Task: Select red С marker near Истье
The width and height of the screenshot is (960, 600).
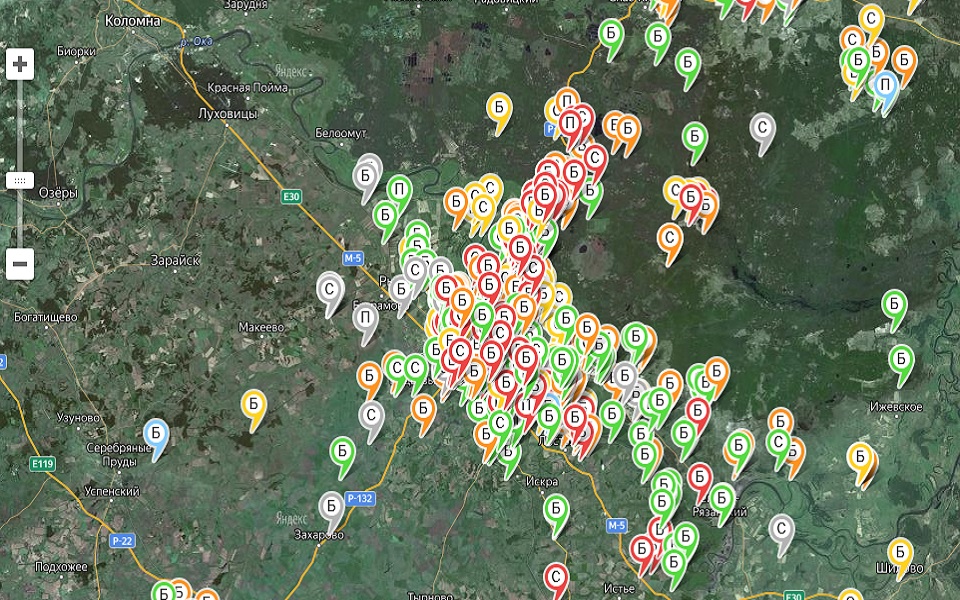Action: [x=556, y=578]
